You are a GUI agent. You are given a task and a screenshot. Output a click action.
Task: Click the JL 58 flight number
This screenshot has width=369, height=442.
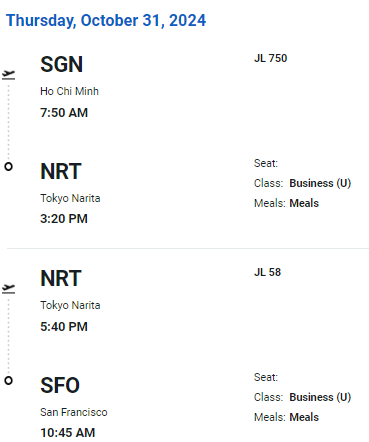pos(267,272)
